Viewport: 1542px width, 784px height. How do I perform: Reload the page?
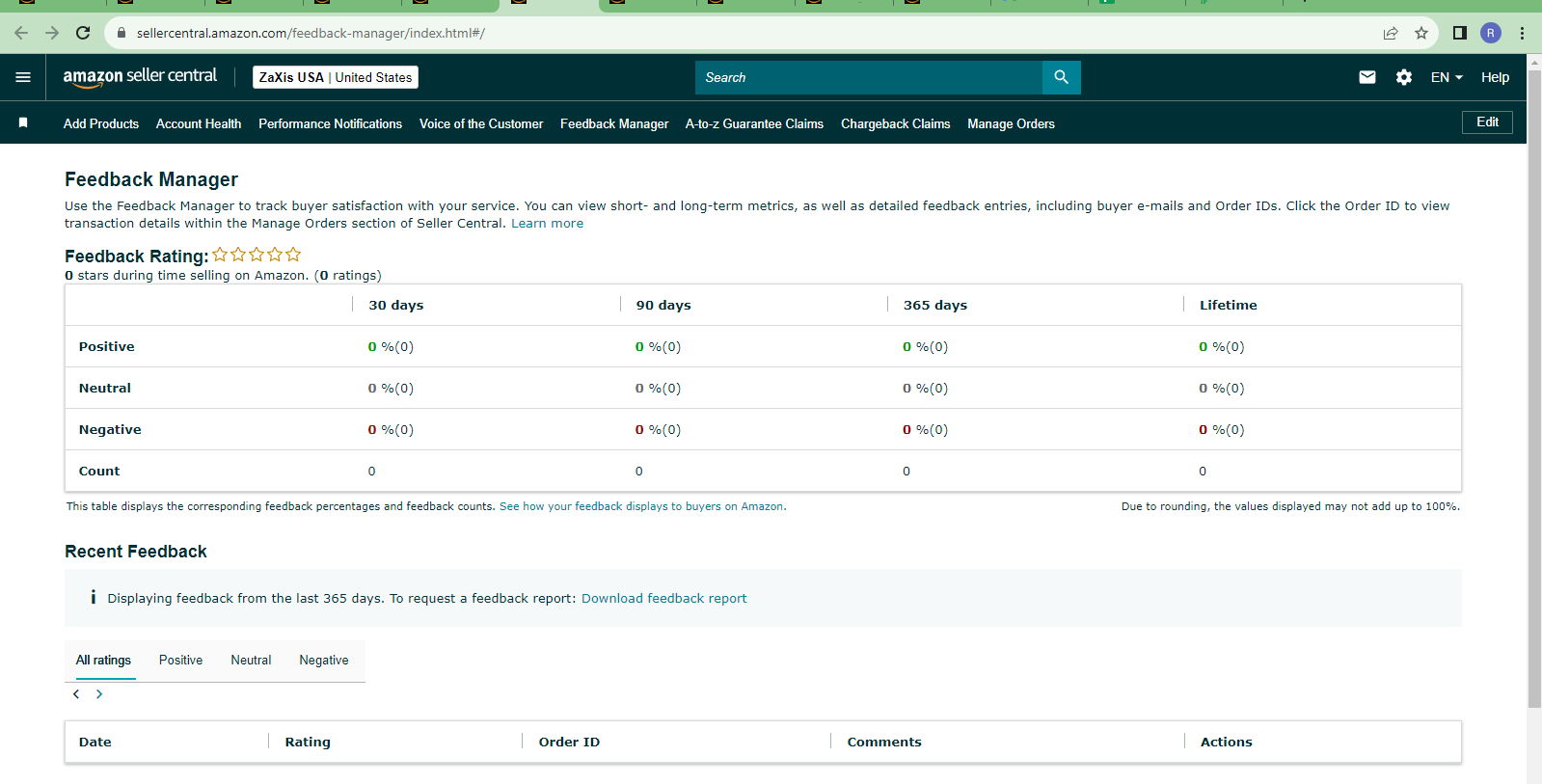[x=83, y=33]
